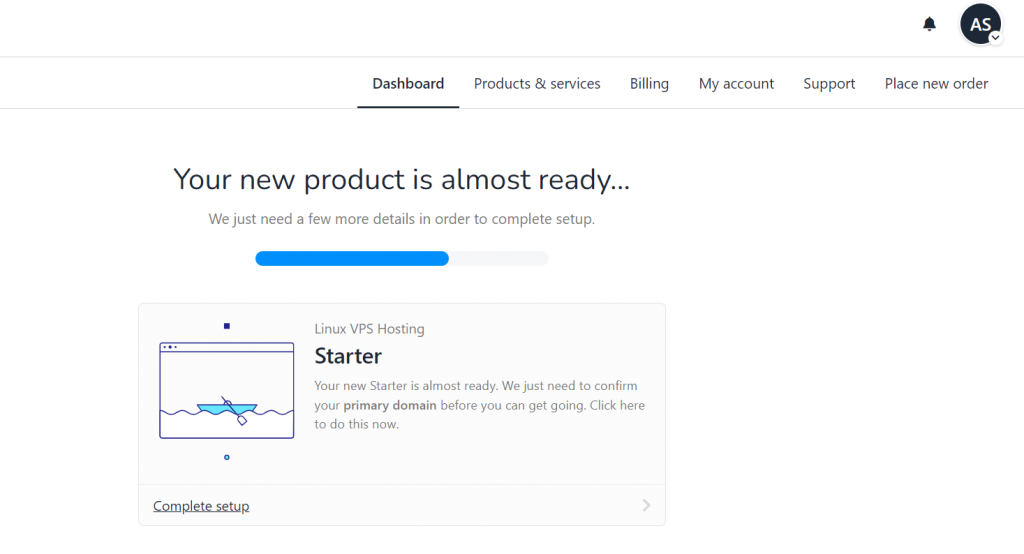Image resolution: width=1024 pixels, height=554 pixels.
Task: Select the Linux VPS Hosting label
Action: click(x=369, y=329)
